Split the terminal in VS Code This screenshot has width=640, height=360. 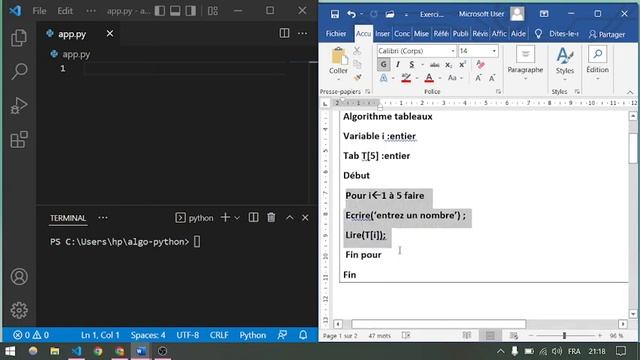[253, 218]
